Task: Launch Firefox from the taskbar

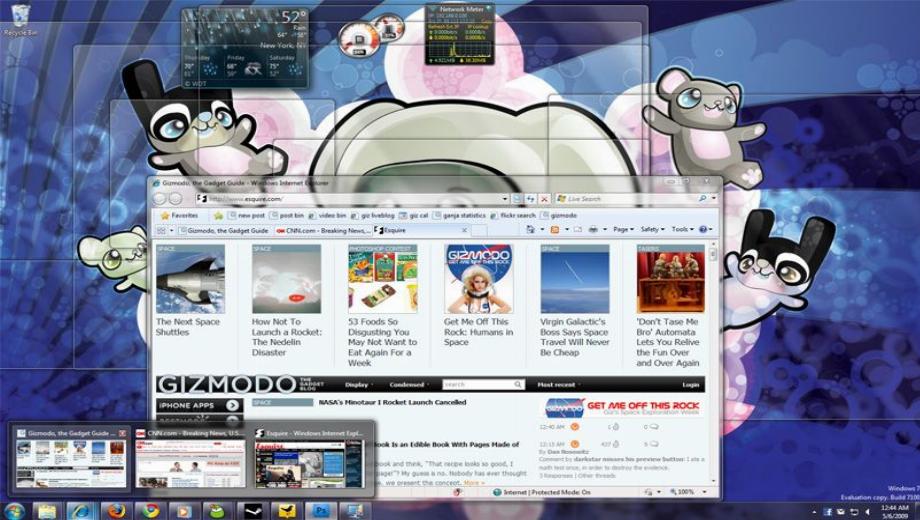Action: point(116,511)
